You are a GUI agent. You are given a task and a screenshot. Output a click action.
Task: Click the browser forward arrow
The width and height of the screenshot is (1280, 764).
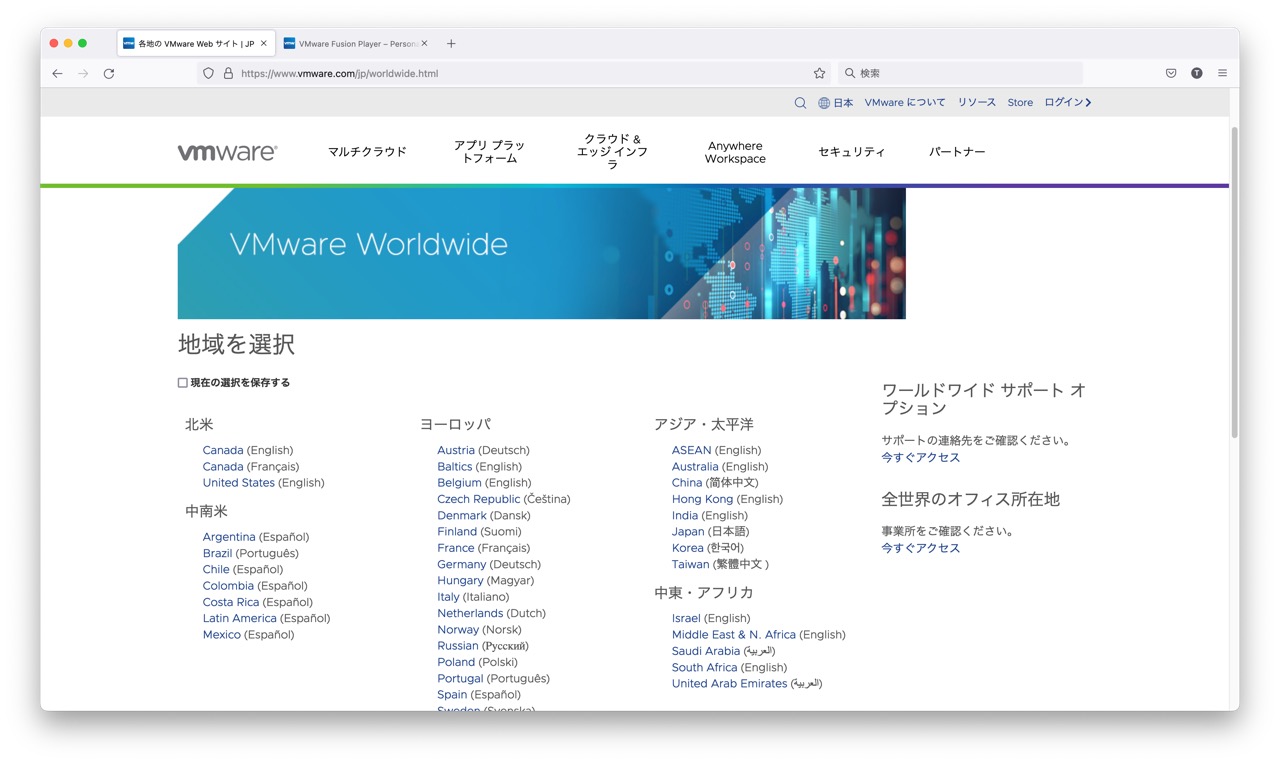point(83,73)
